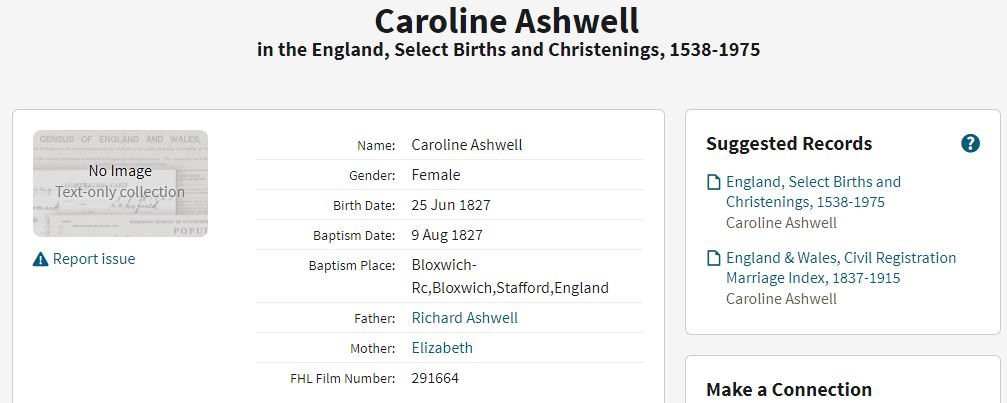Select the gender value Female
The height and width of the screenshot is (403, 1007).
click(x=435, y=175)
